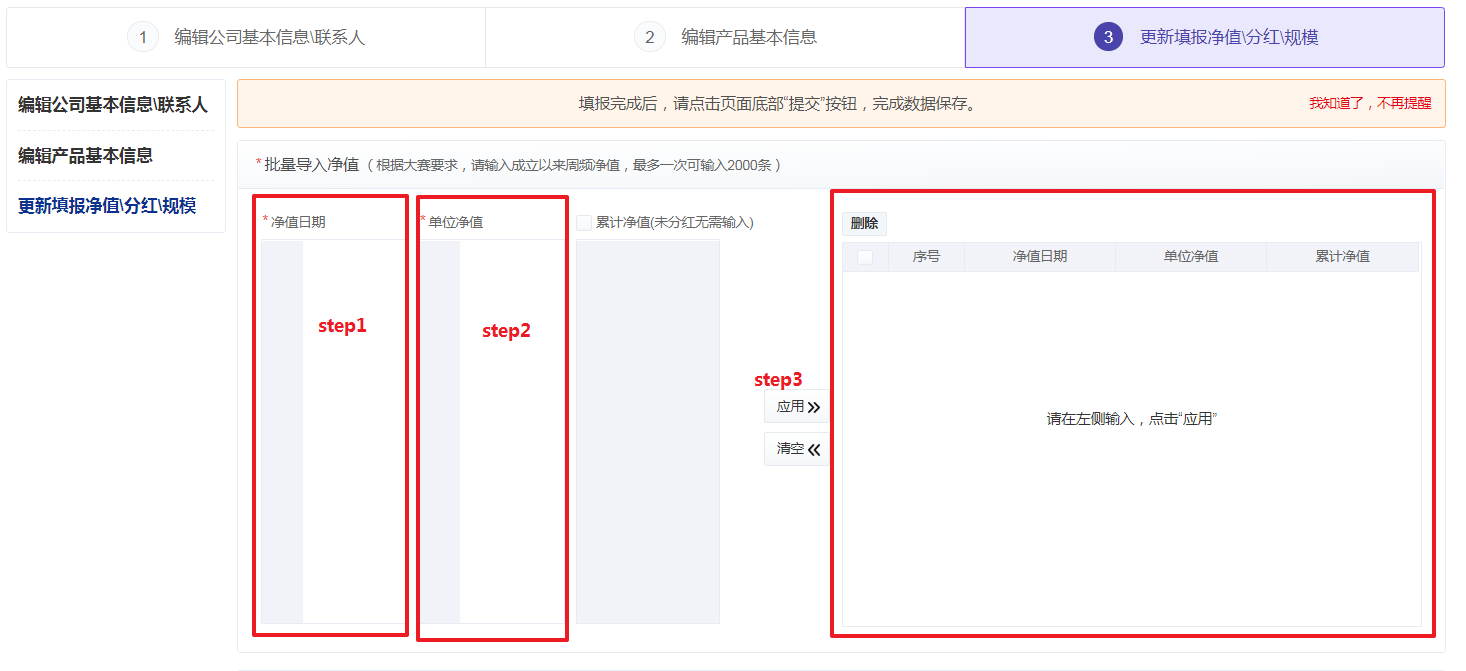Click the 单位净值 table column header
Viewport: 1466px width, 671px height.
pyautogui.click(x=1190, y=257)
